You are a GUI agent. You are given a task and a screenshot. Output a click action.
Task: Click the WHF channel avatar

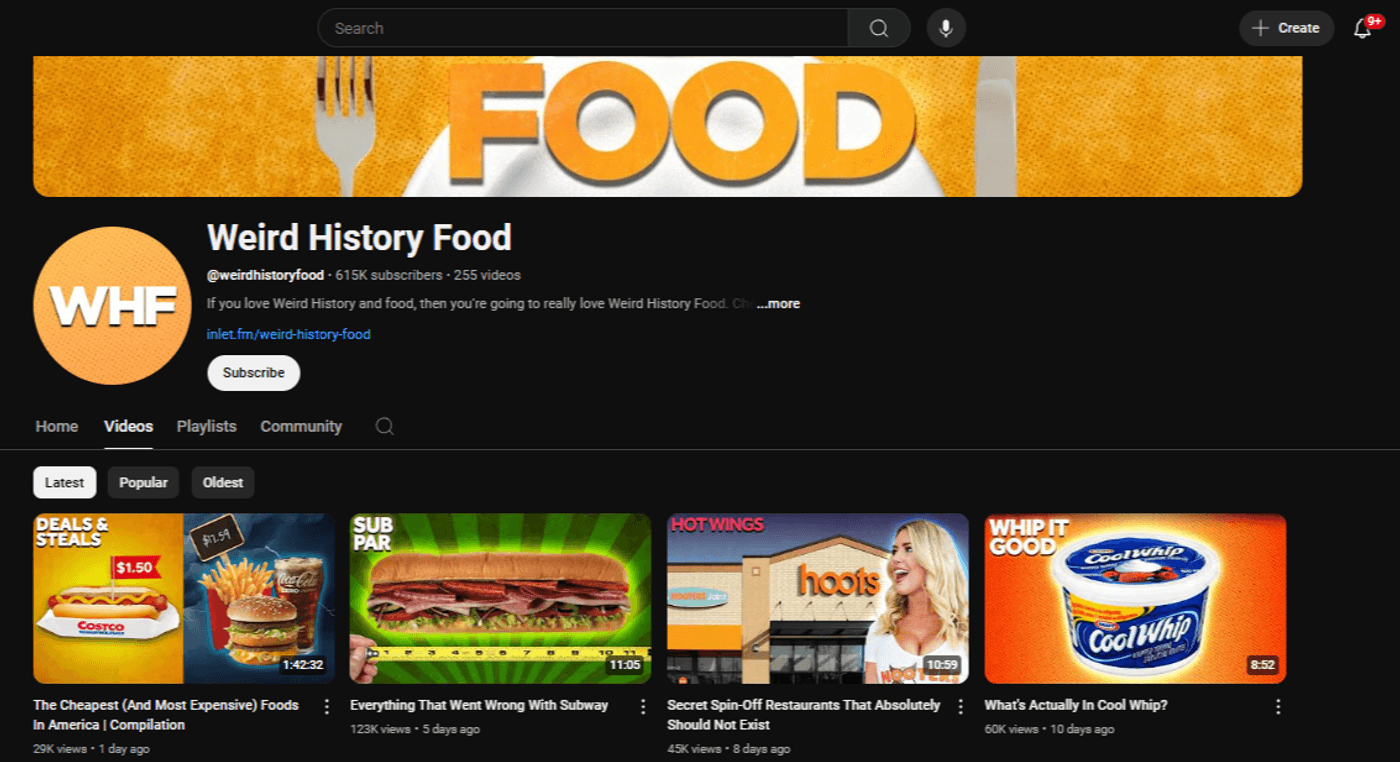pos(112,304)
